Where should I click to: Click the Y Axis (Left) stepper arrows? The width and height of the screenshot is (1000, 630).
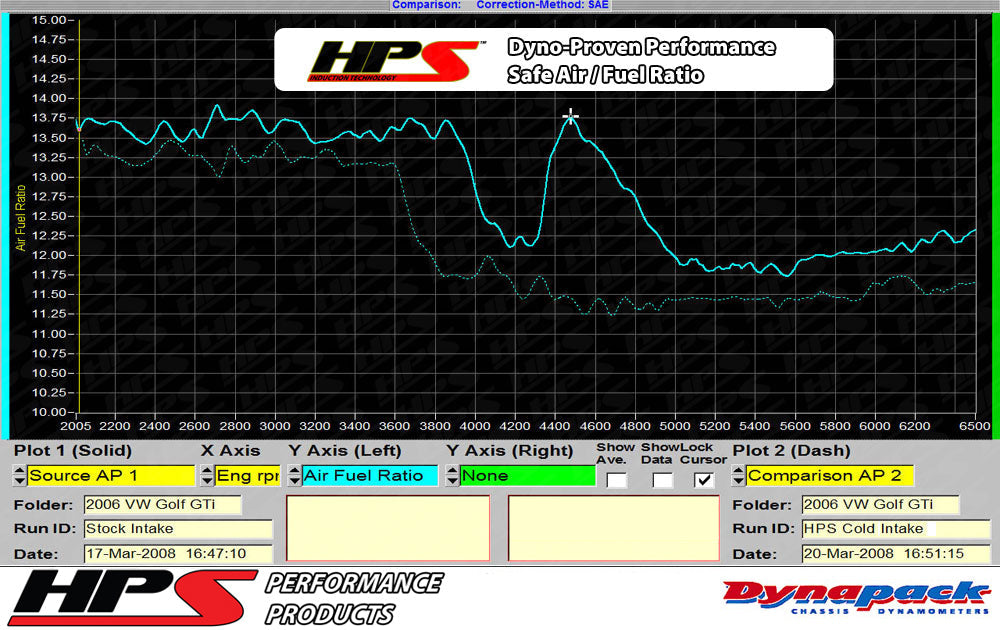click(294, 476)
